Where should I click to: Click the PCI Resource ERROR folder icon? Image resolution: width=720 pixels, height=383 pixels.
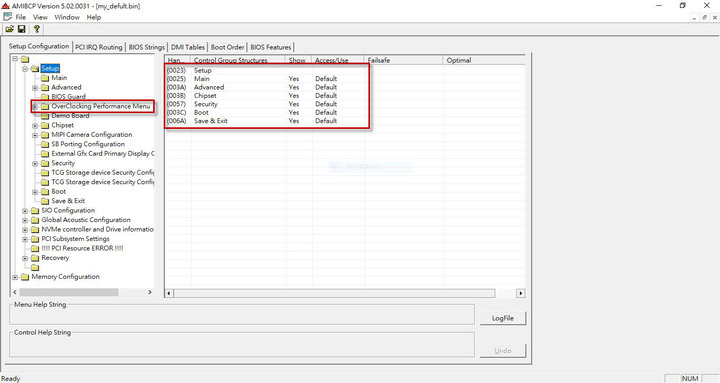click(x=35, y=248)
